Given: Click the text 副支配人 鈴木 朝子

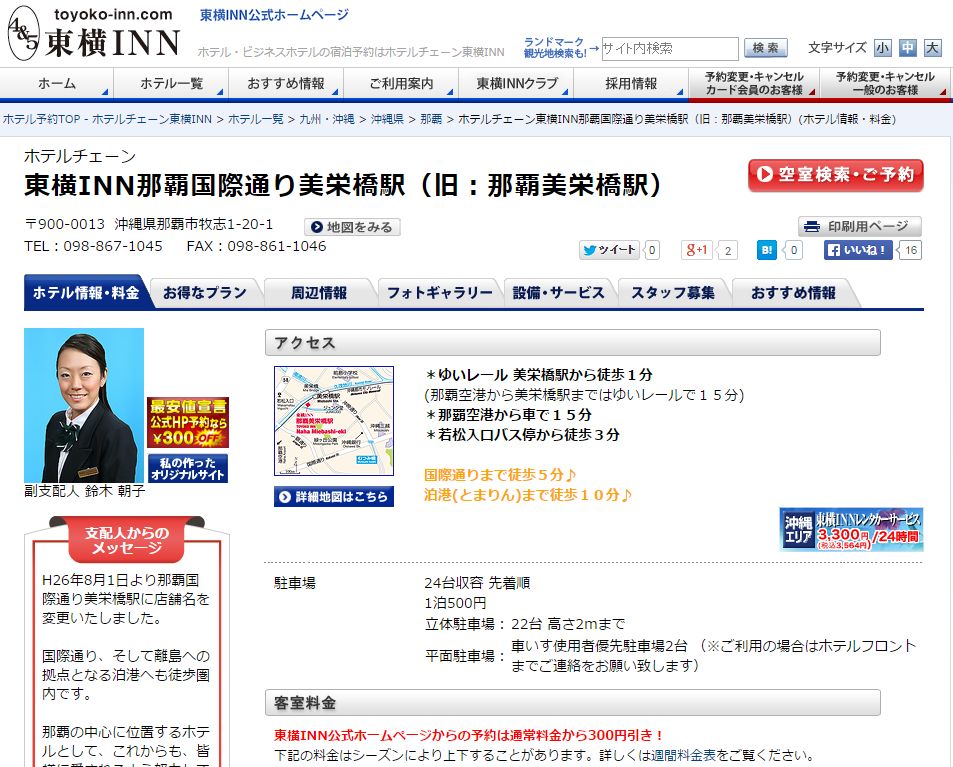Looking at the screenshot, I should point(84,491).
